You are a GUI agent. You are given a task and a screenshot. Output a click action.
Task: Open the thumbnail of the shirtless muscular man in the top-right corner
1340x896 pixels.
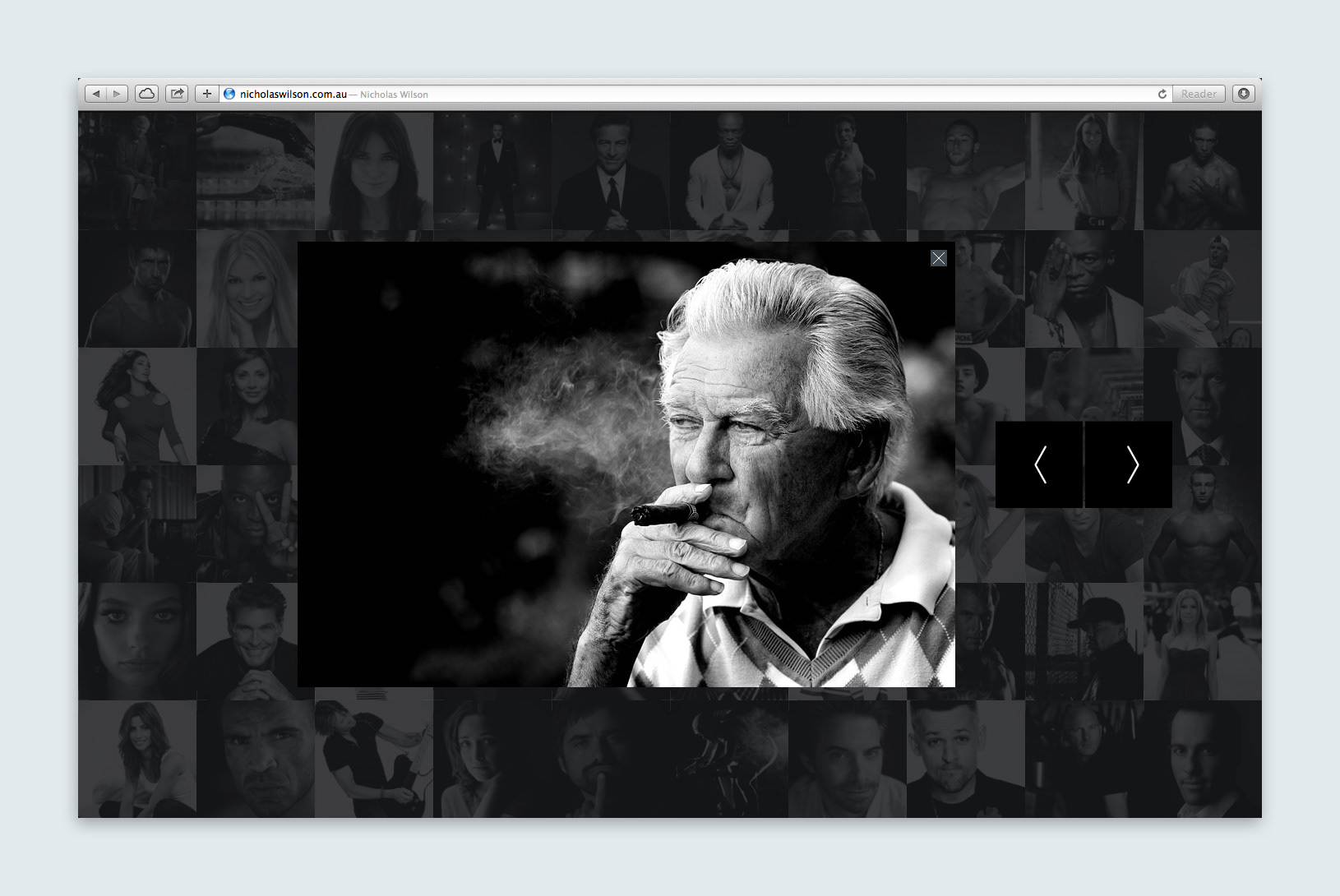coord(1203,171)
